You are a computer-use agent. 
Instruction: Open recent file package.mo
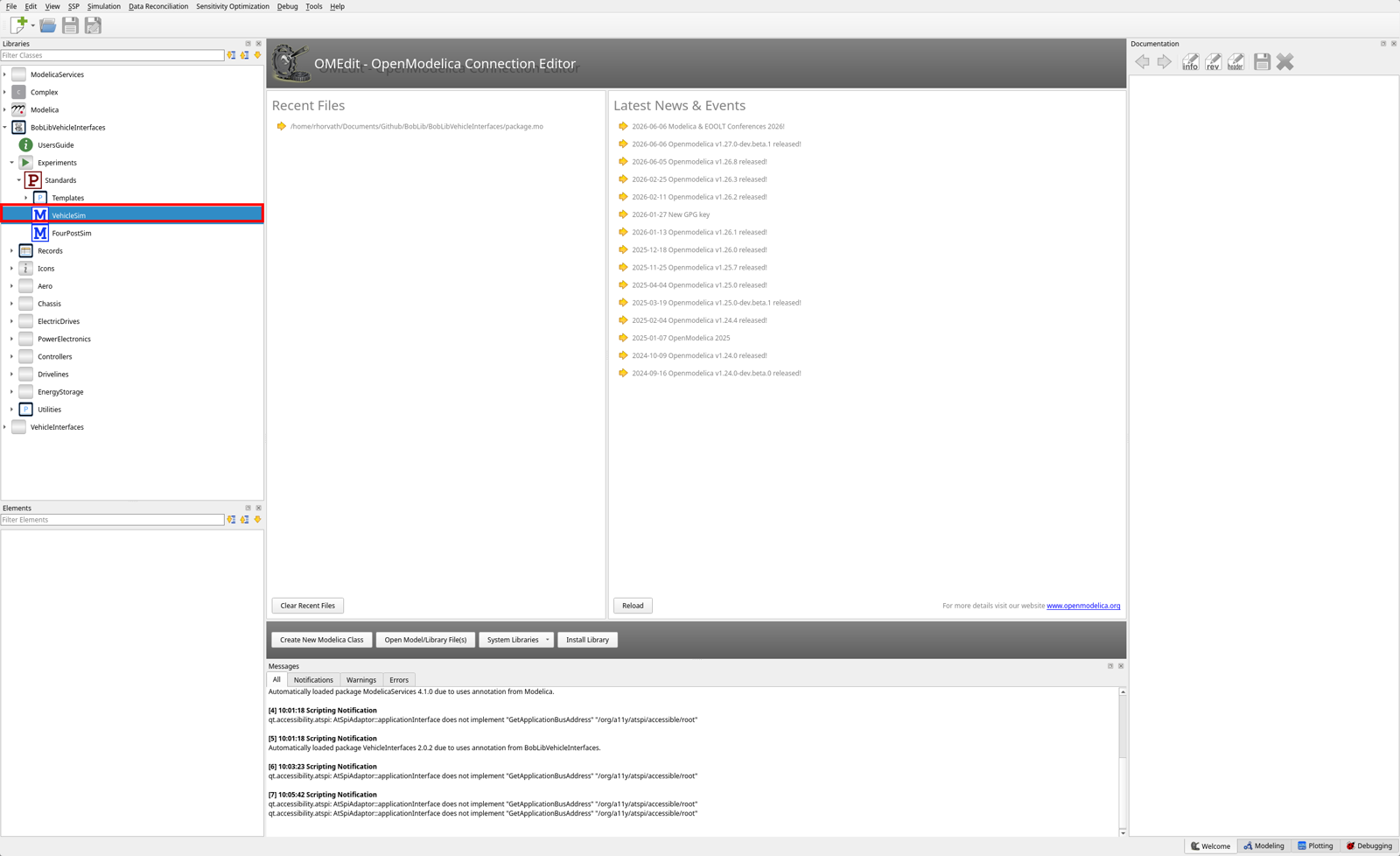tap(416, 127)
